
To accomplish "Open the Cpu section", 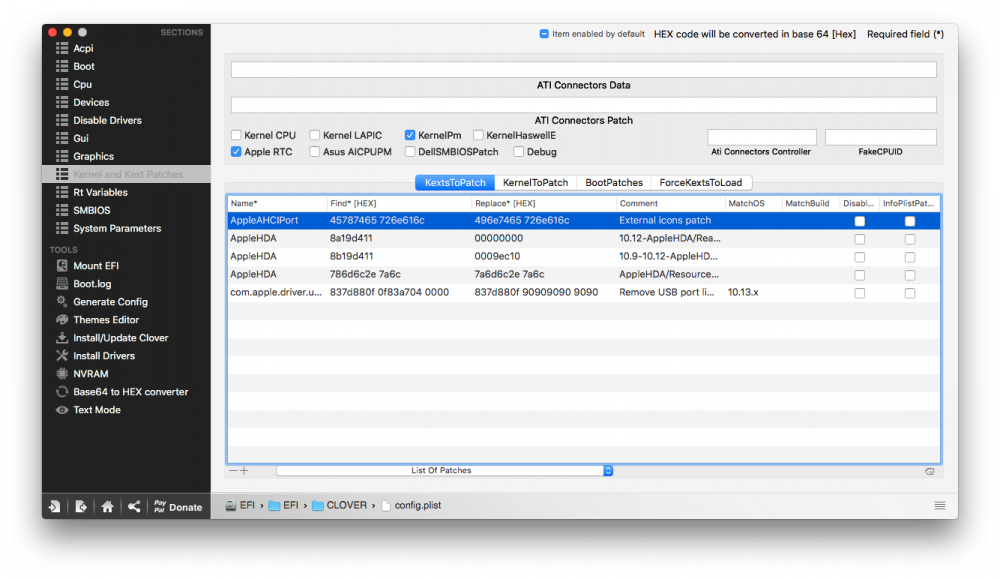I will (82, 84).
